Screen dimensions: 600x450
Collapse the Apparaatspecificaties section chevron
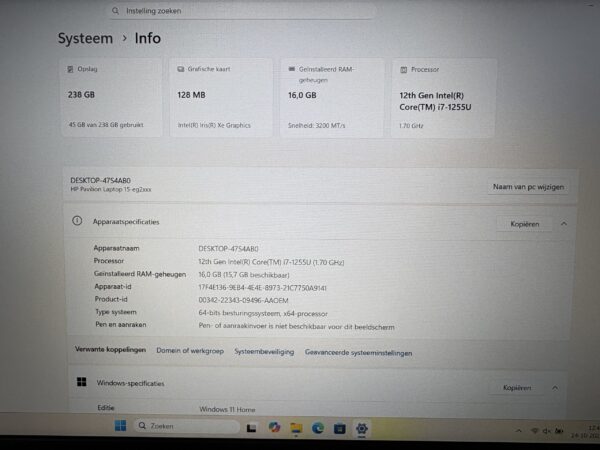click(564, 224)
